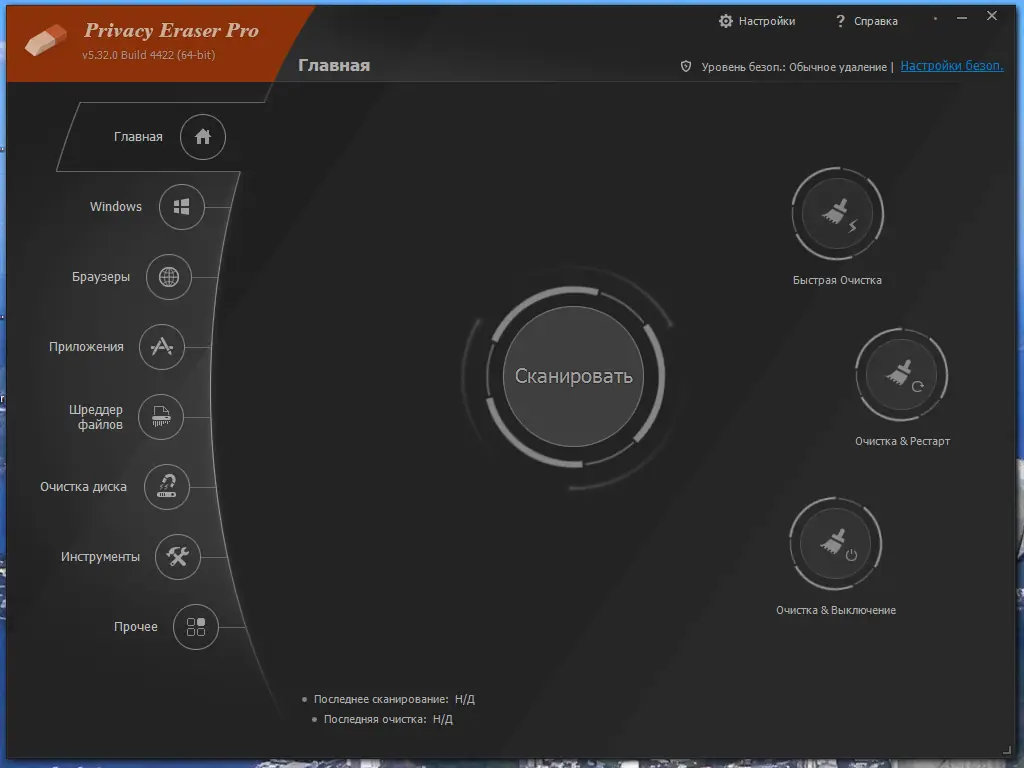Open the disk cleaning icon for Очистка диска
The height and width of the screenshot is (768, 1024).
(167, 487)
